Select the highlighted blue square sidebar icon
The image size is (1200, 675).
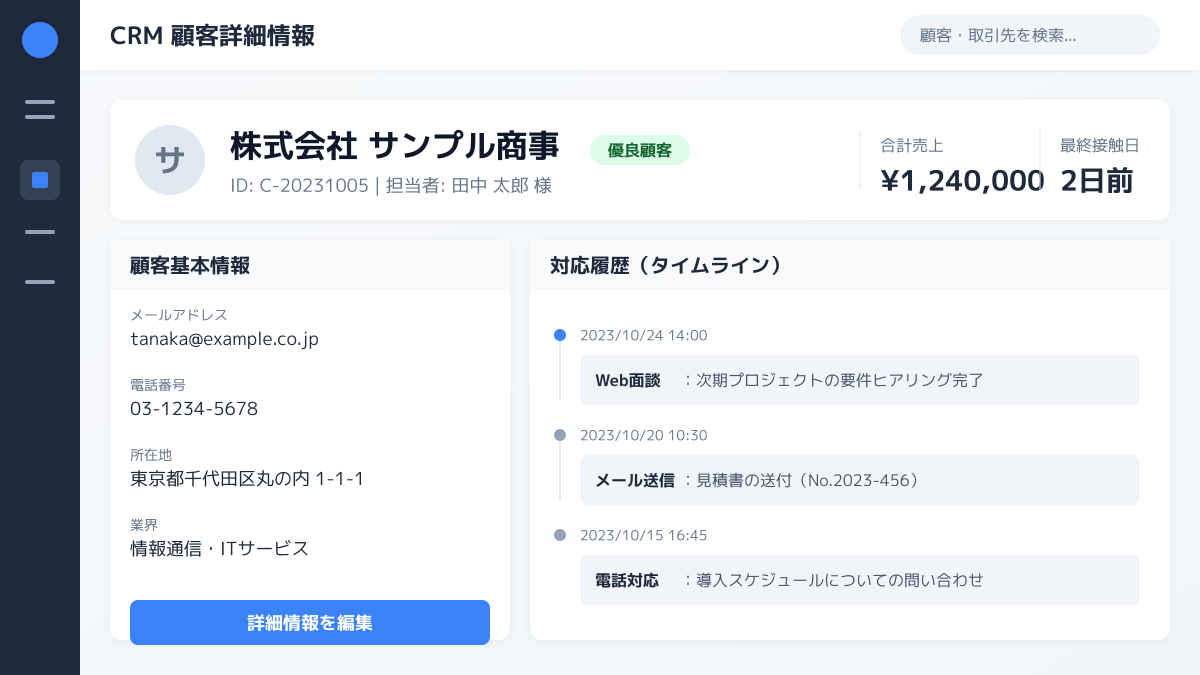point(40,180)
